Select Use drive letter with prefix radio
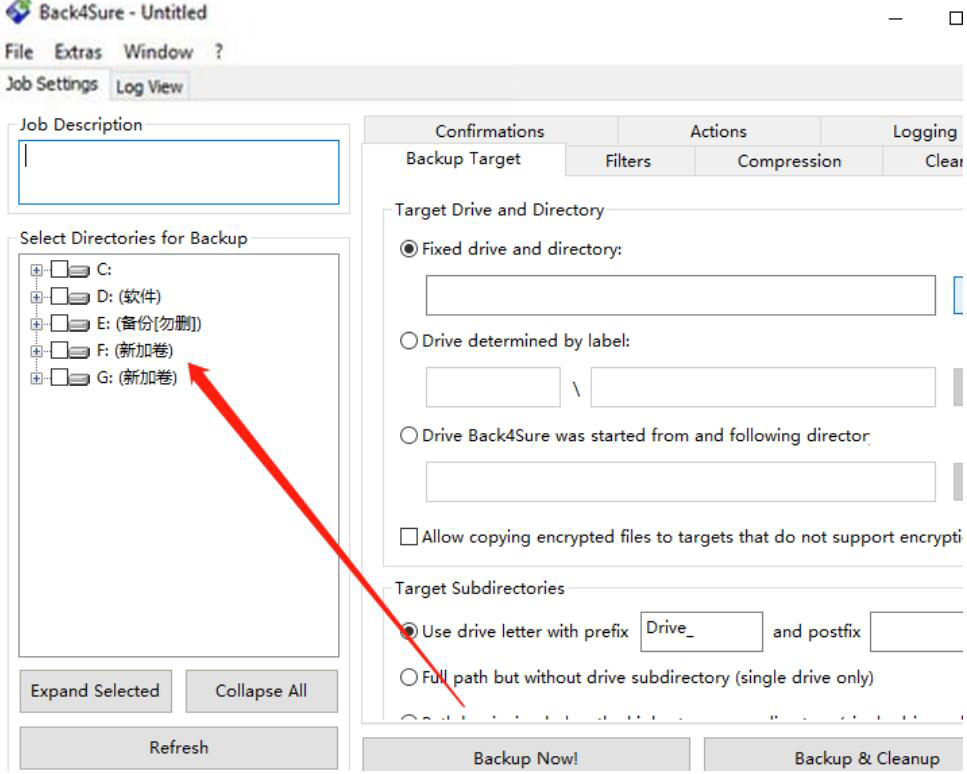Screen dimensions: 967x774 coord(408,632)
